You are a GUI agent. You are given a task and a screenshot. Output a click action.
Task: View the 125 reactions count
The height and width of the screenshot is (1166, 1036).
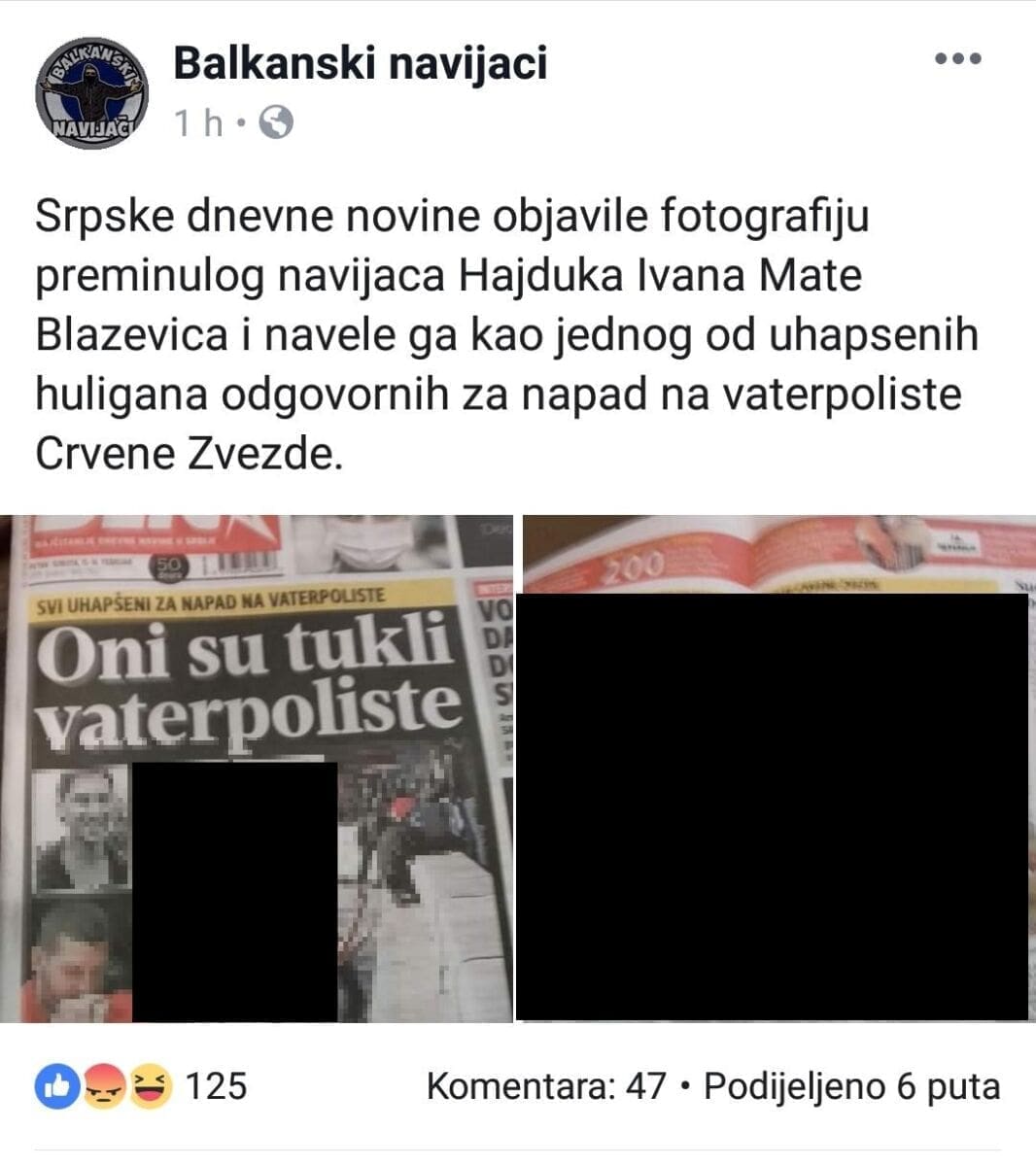[217, 1085]
